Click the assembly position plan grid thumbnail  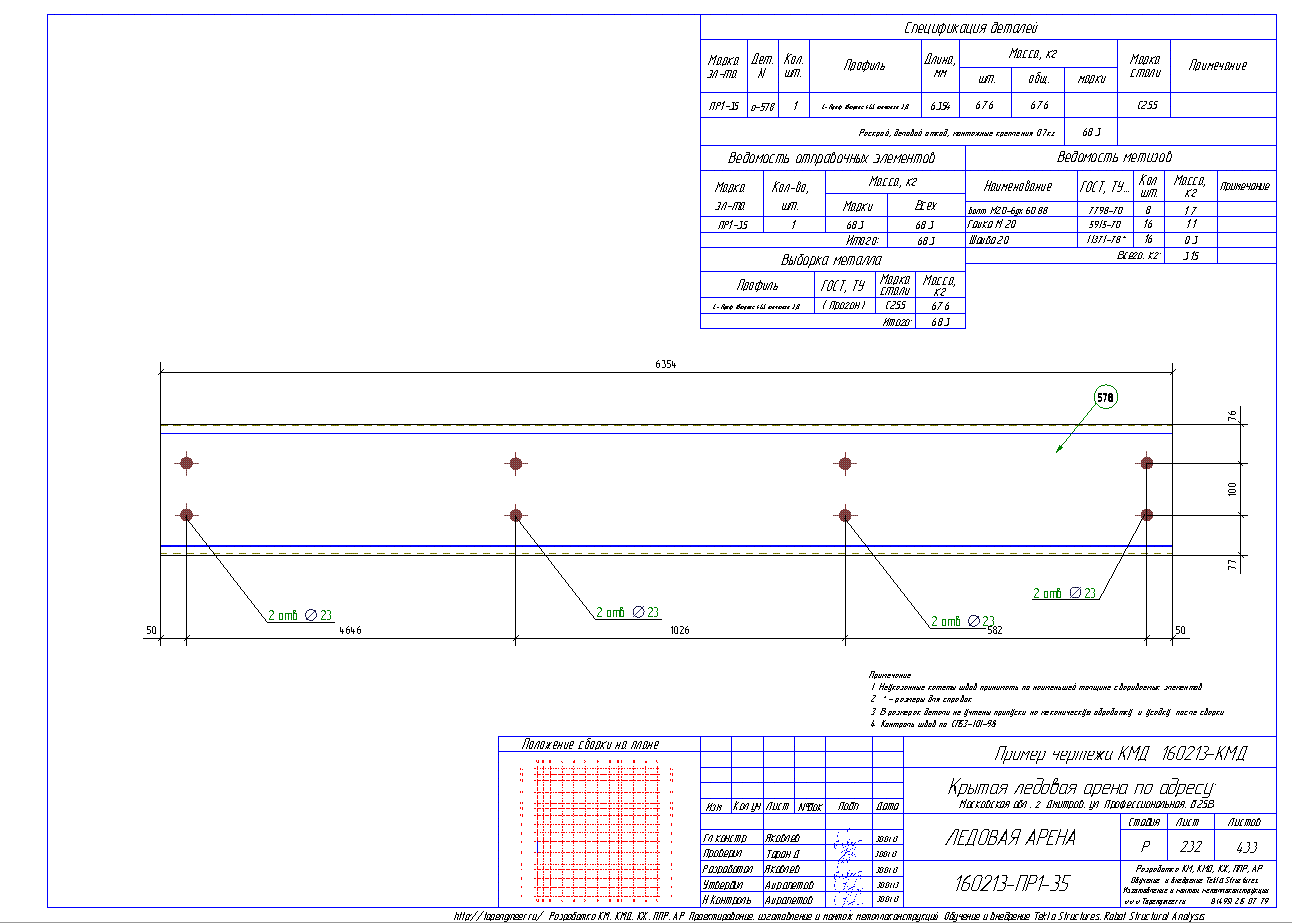(597, 830)
